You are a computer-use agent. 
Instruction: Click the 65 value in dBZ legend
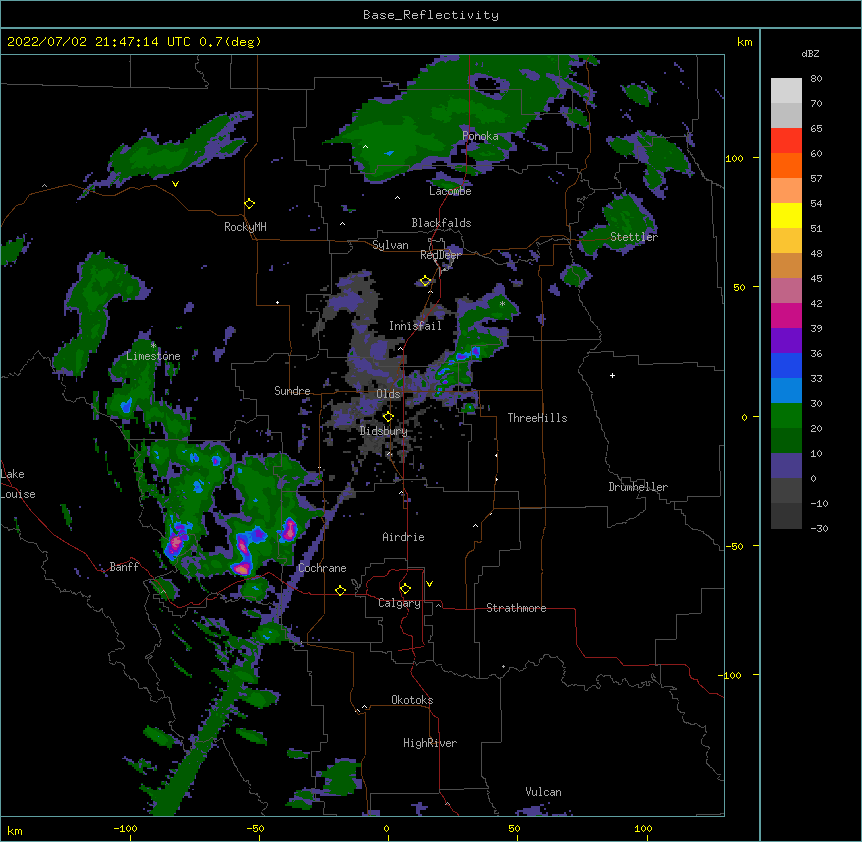click(816, 128)
